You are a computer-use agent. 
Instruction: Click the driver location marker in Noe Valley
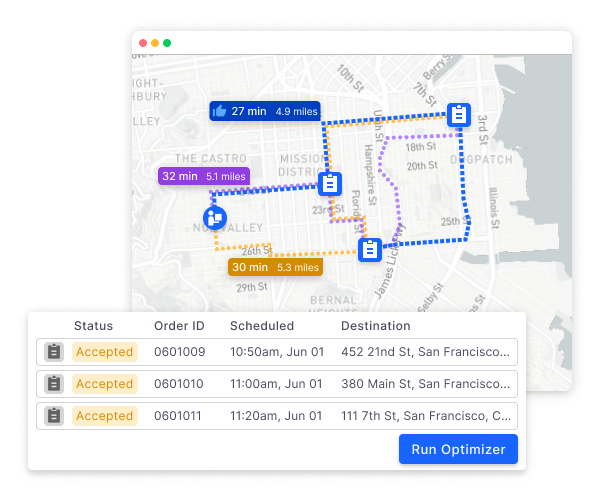click(214, 217)
